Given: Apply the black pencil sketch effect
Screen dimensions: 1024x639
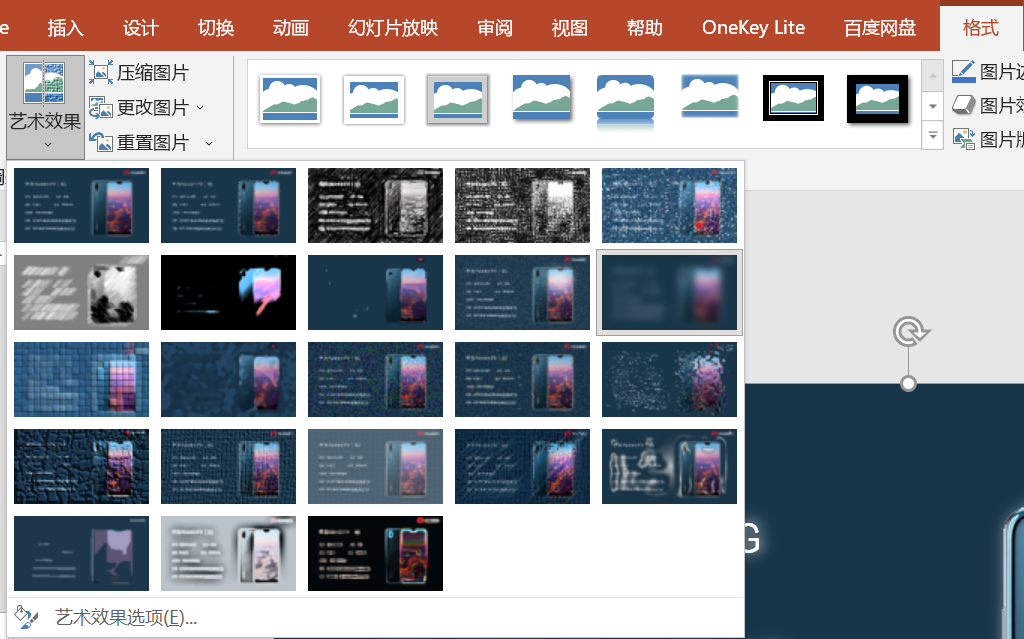Looking at the screenshot, I should (376, 205).
